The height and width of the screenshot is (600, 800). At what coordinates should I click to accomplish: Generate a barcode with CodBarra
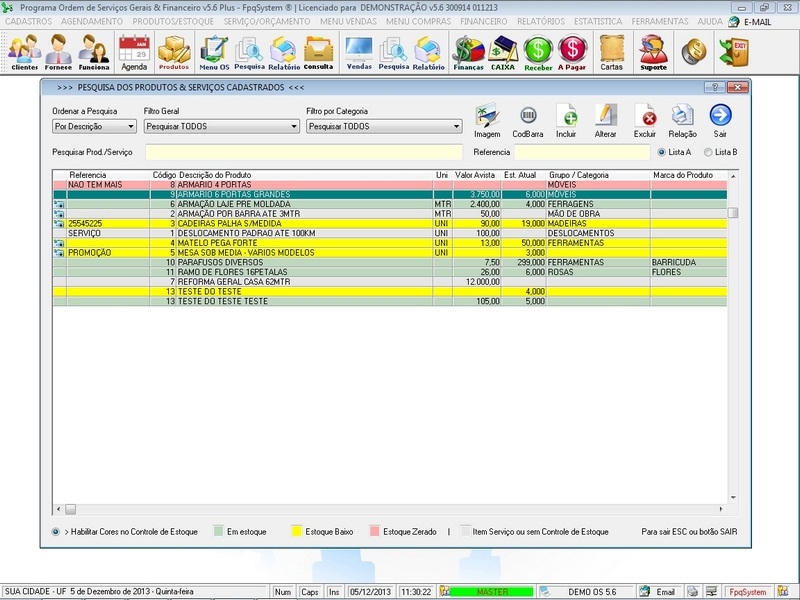(x=530, y=117)
